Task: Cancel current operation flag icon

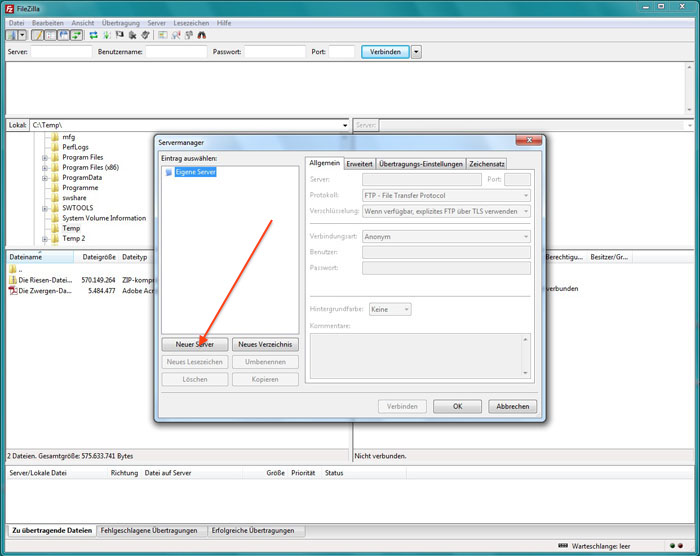Action: (120, 35)
